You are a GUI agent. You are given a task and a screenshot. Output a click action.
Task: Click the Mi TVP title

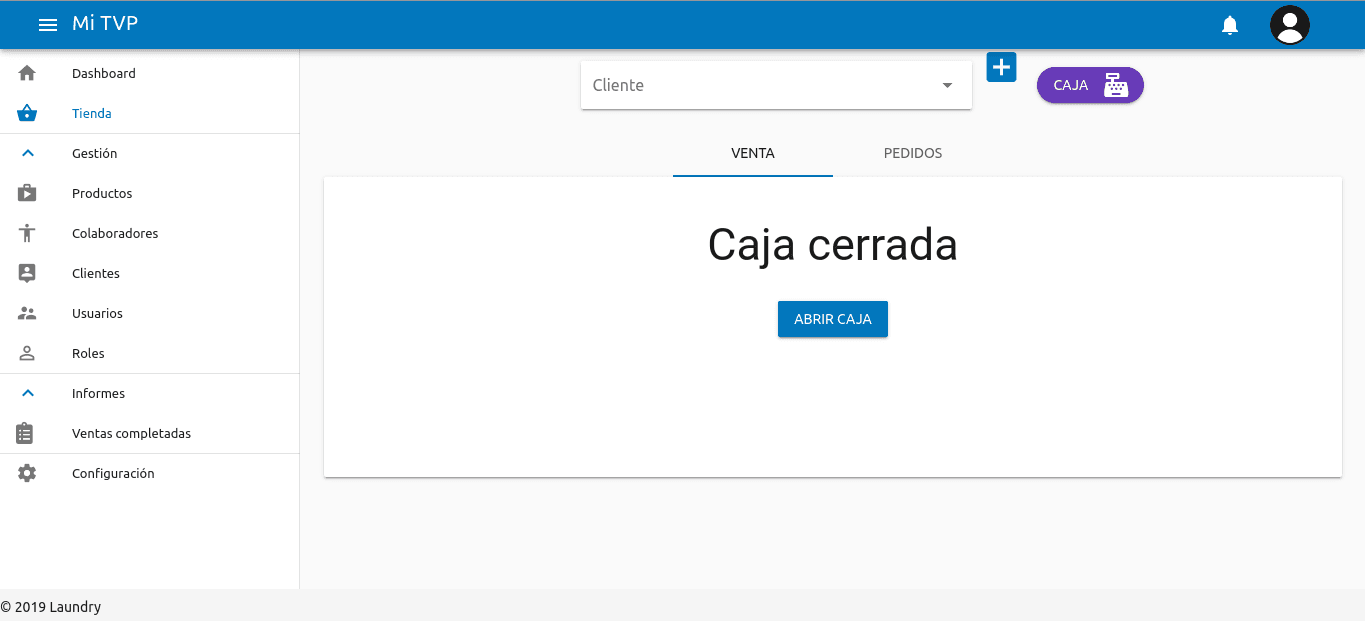tap(105, 24)
